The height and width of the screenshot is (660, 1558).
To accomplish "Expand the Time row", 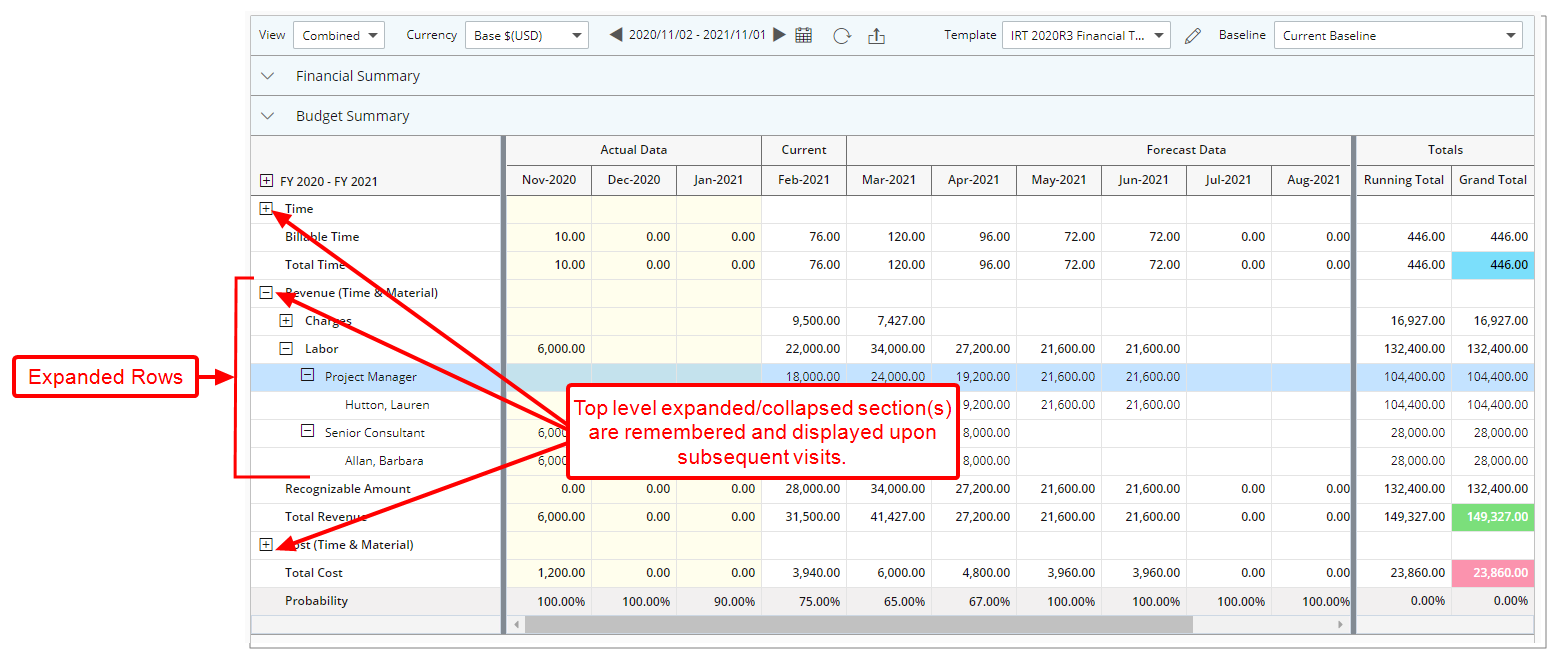I will tap(266, 209).
